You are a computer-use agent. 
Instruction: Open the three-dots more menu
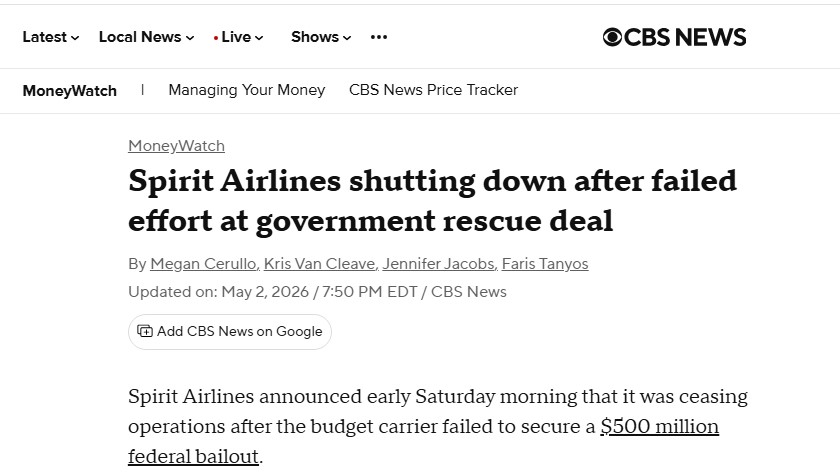(379, 37)
